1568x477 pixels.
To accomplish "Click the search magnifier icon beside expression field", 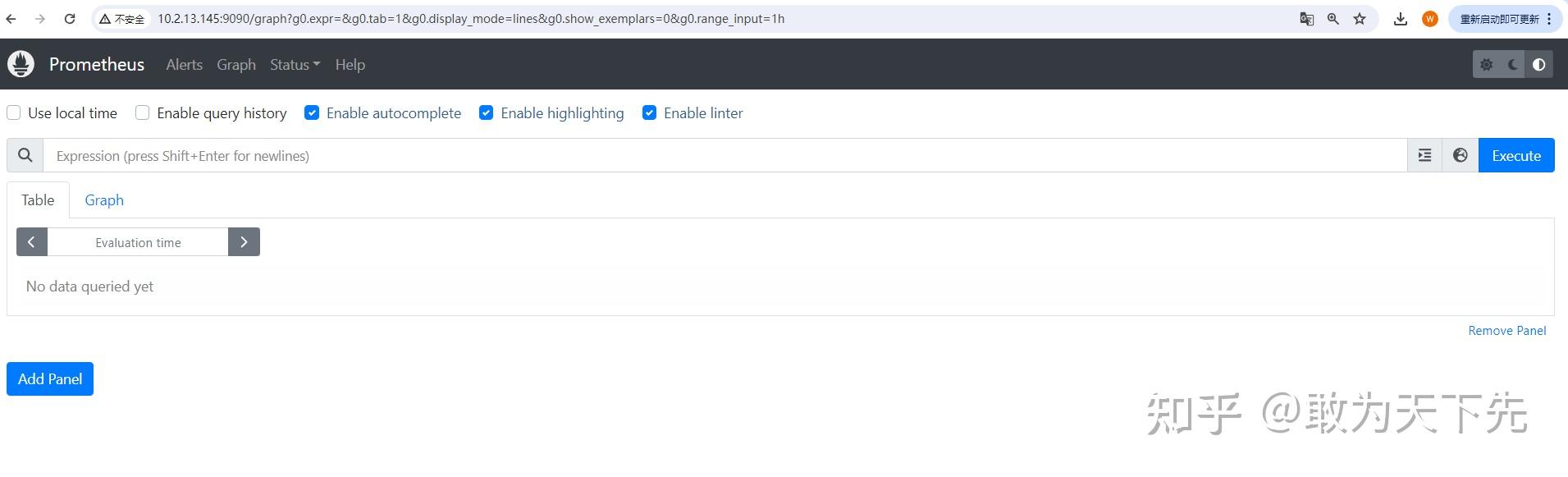I will [25, 155].
